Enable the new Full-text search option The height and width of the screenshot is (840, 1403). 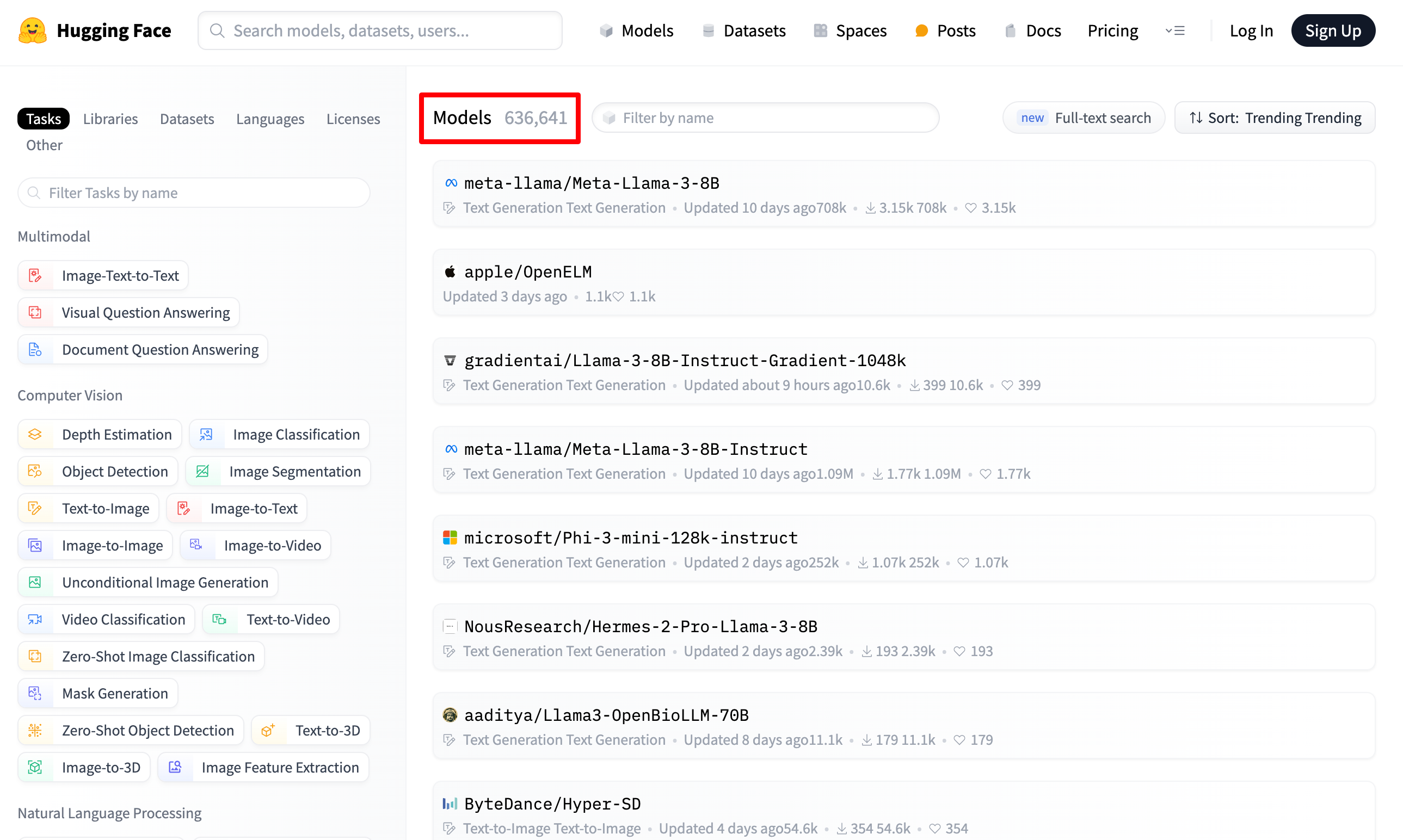[1084, 118]
